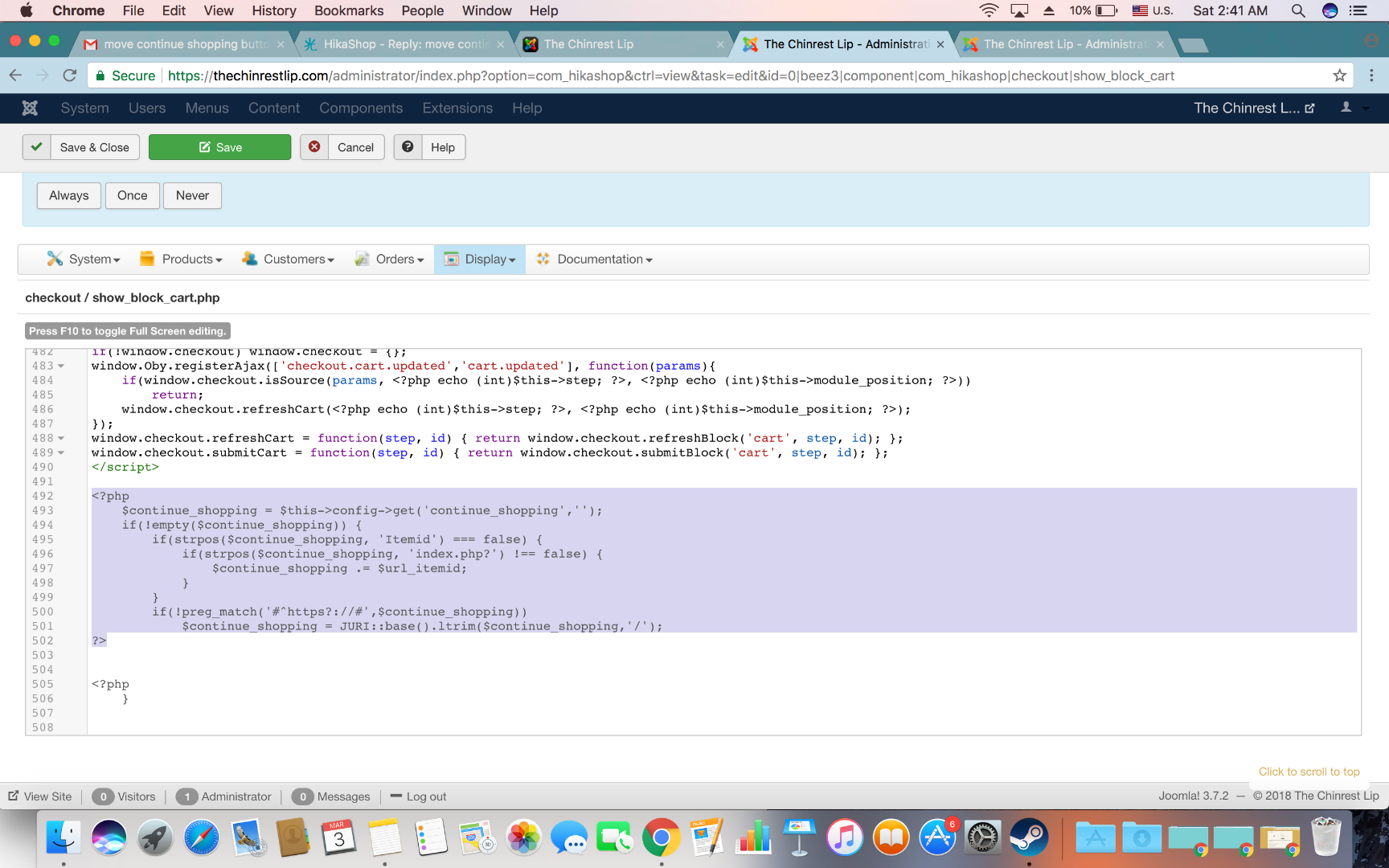This screenshot has height=868, width=1389.
Task: Reload the page with the refresh icon
Action: 70,76
